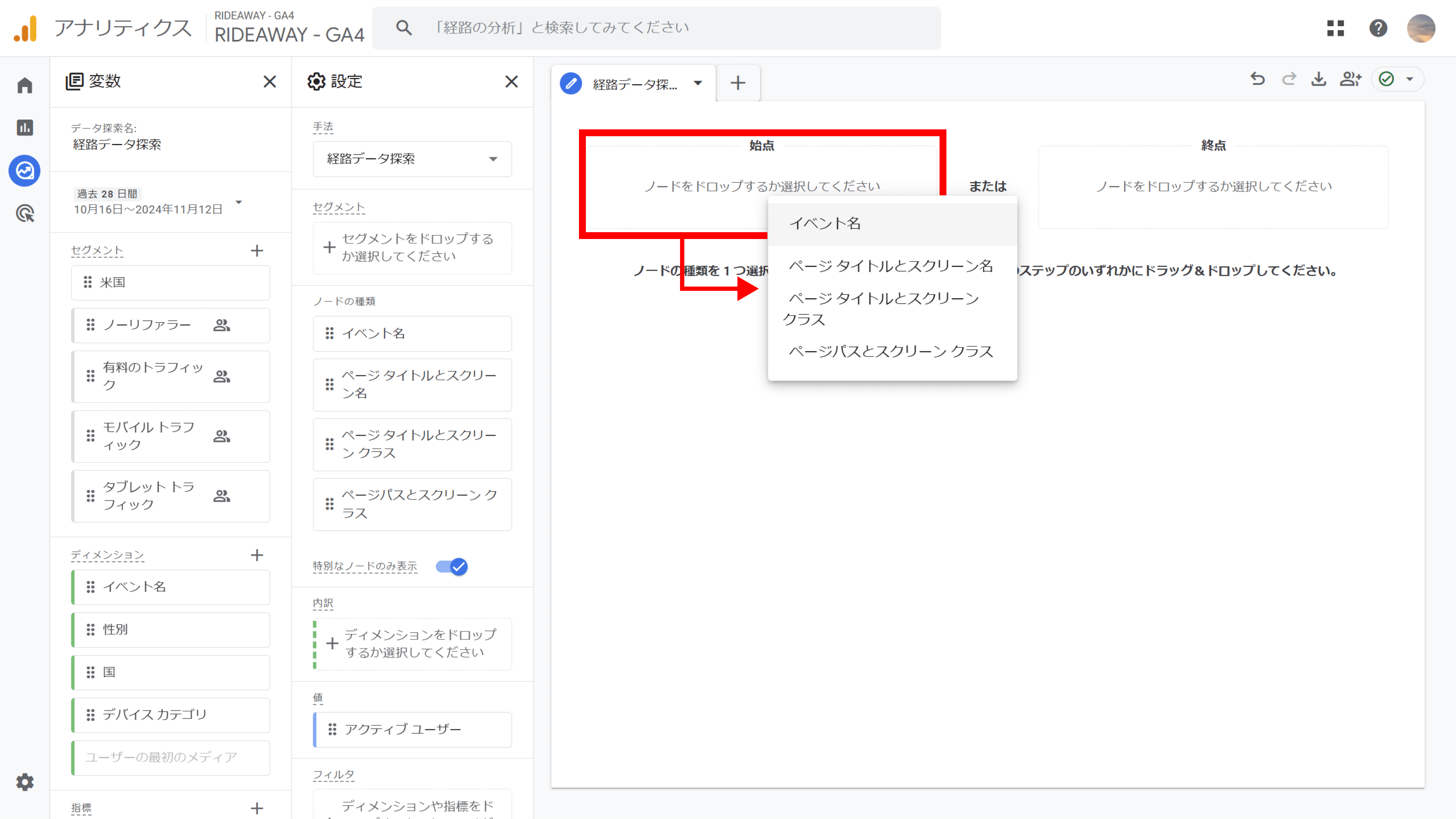Click the データ探索名 経路データ探索 field
The image size is (1456, 819).
pyautogui.click(x=117, y=145)
